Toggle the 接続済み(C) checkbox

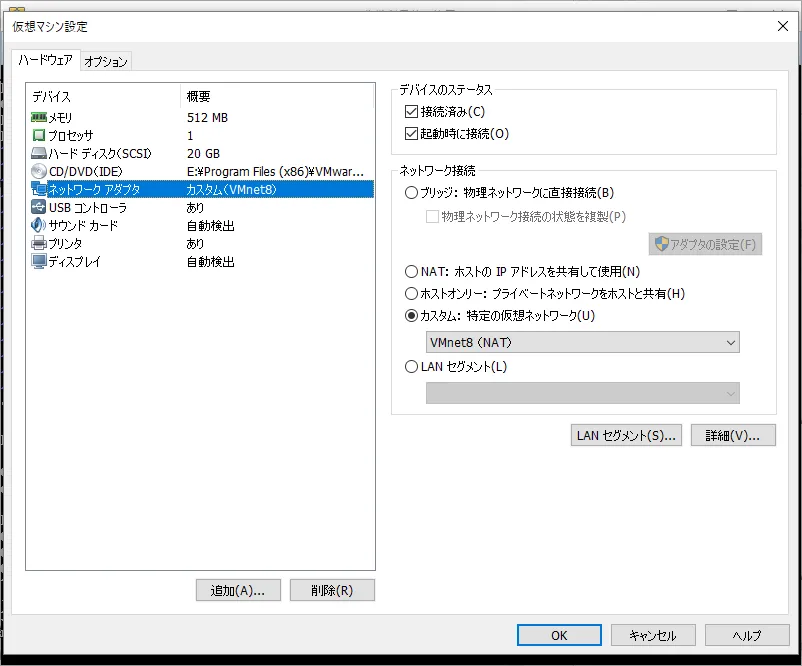tap(411, 112)
